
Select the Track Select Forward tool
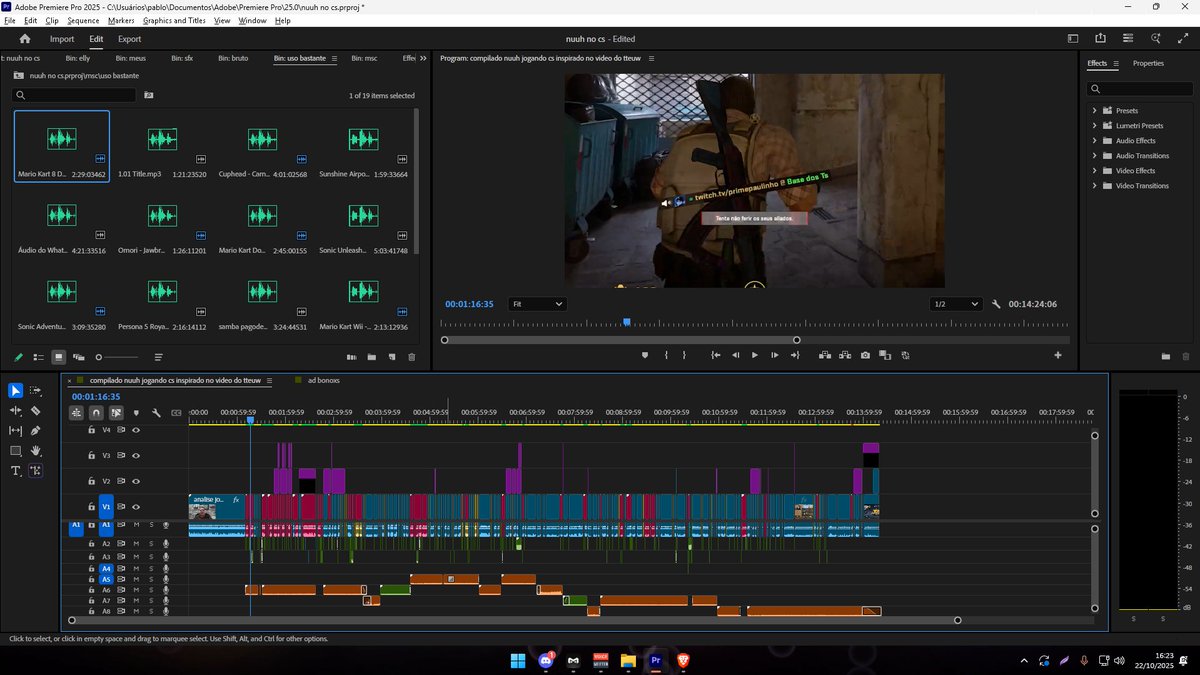pos(36,390)
